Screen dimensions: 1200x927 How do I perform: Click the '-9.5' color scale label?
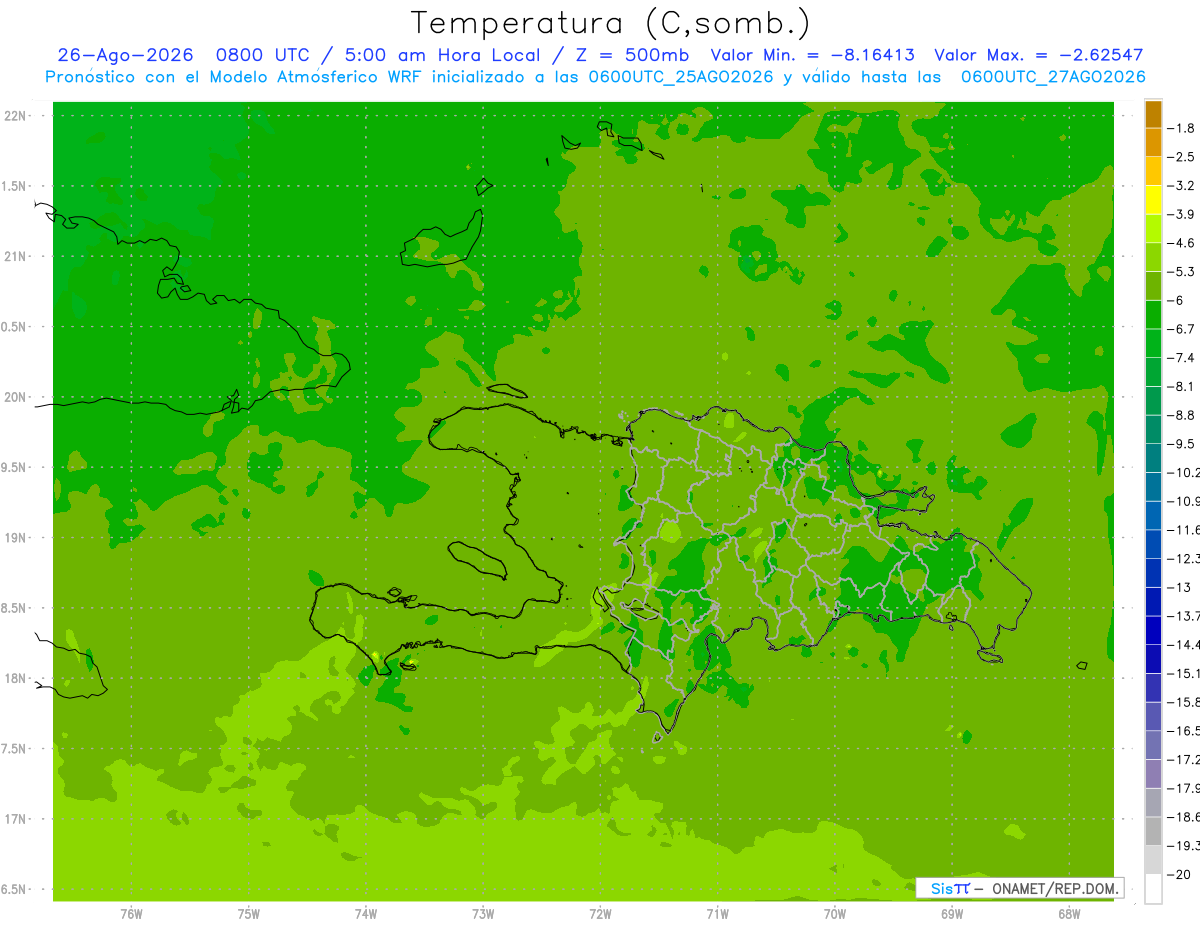[x=1181, y=444]
